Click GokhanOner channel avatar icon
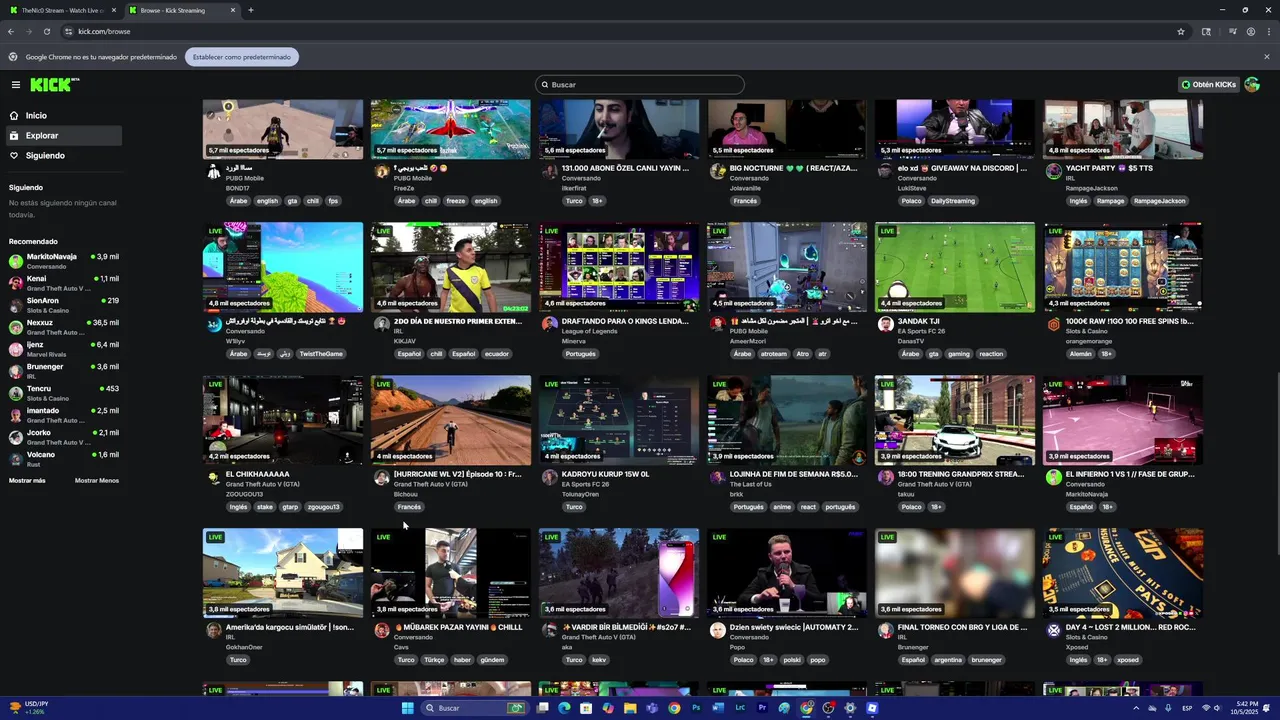Screen dimensions: 1280x720 213,630
